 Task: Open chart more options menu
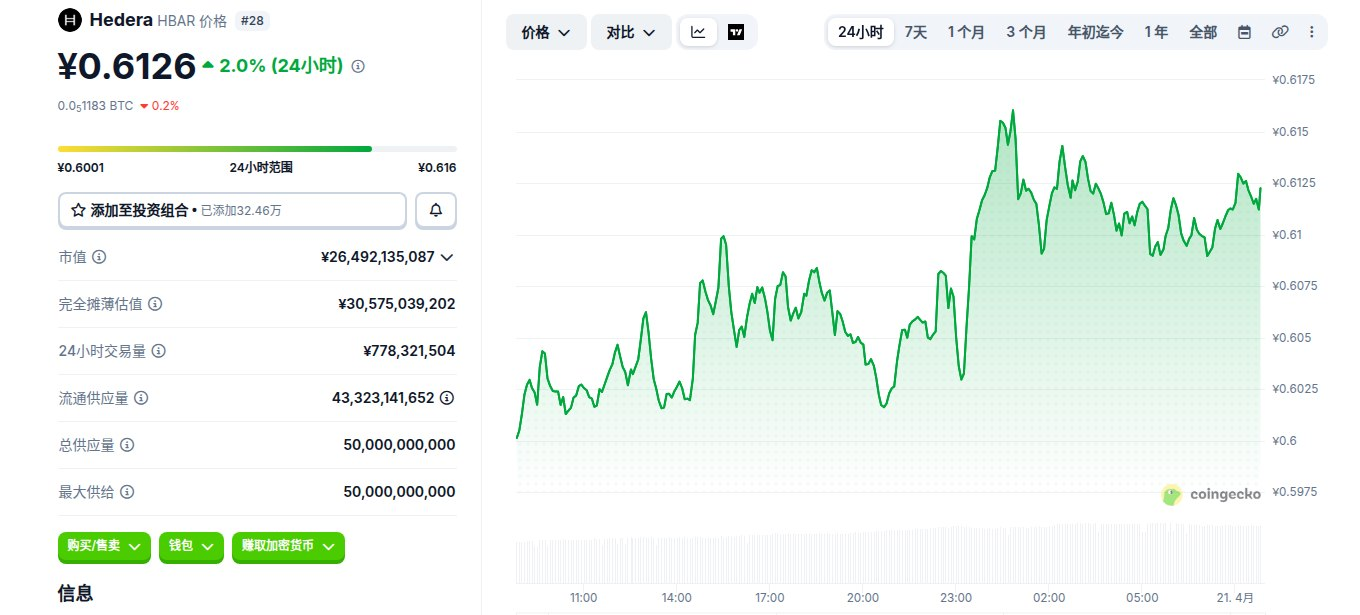1312,32
